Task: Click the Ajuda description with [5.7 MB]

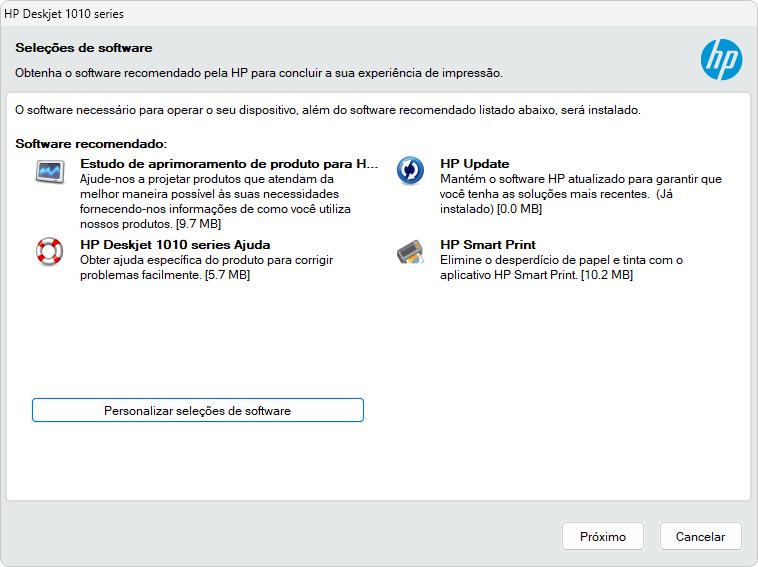Action: click(x=206, y=267)
